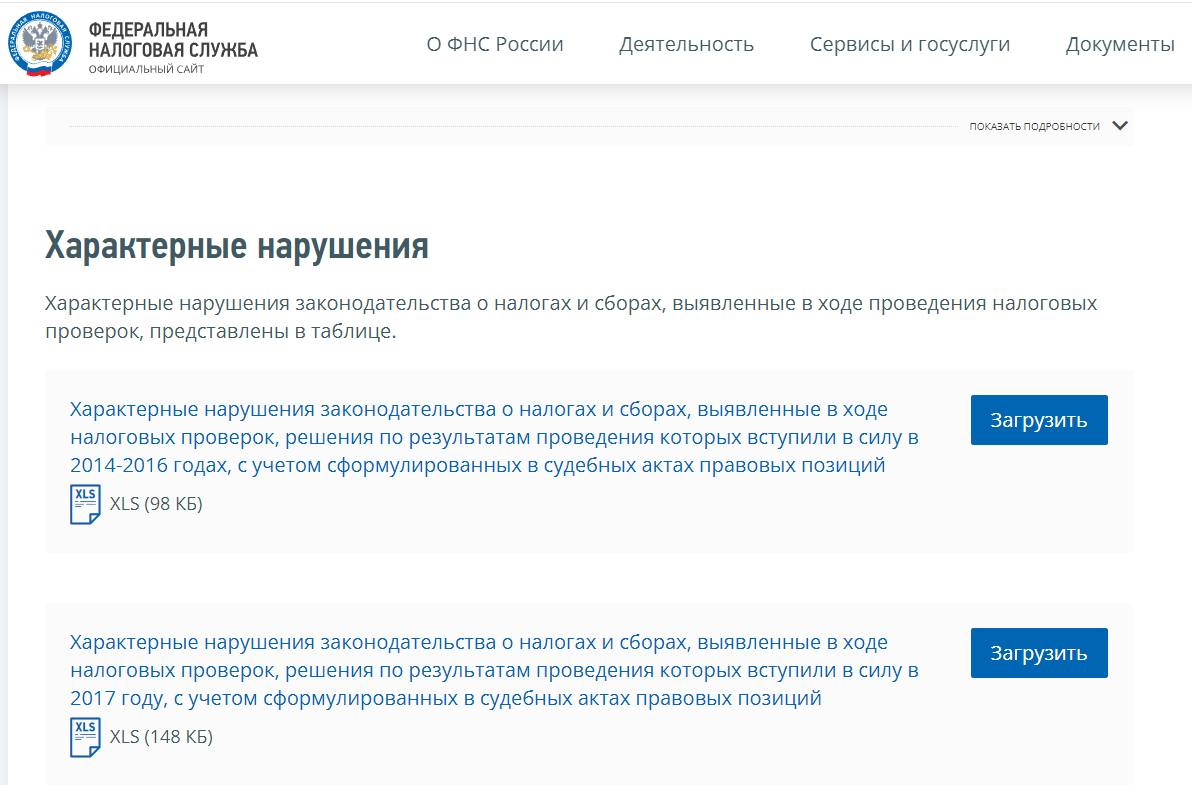Viewport: 1192px width, 785px height.
Task: Click the XLS file icon for the 2014-2016 document
Action: coord(85,503)
